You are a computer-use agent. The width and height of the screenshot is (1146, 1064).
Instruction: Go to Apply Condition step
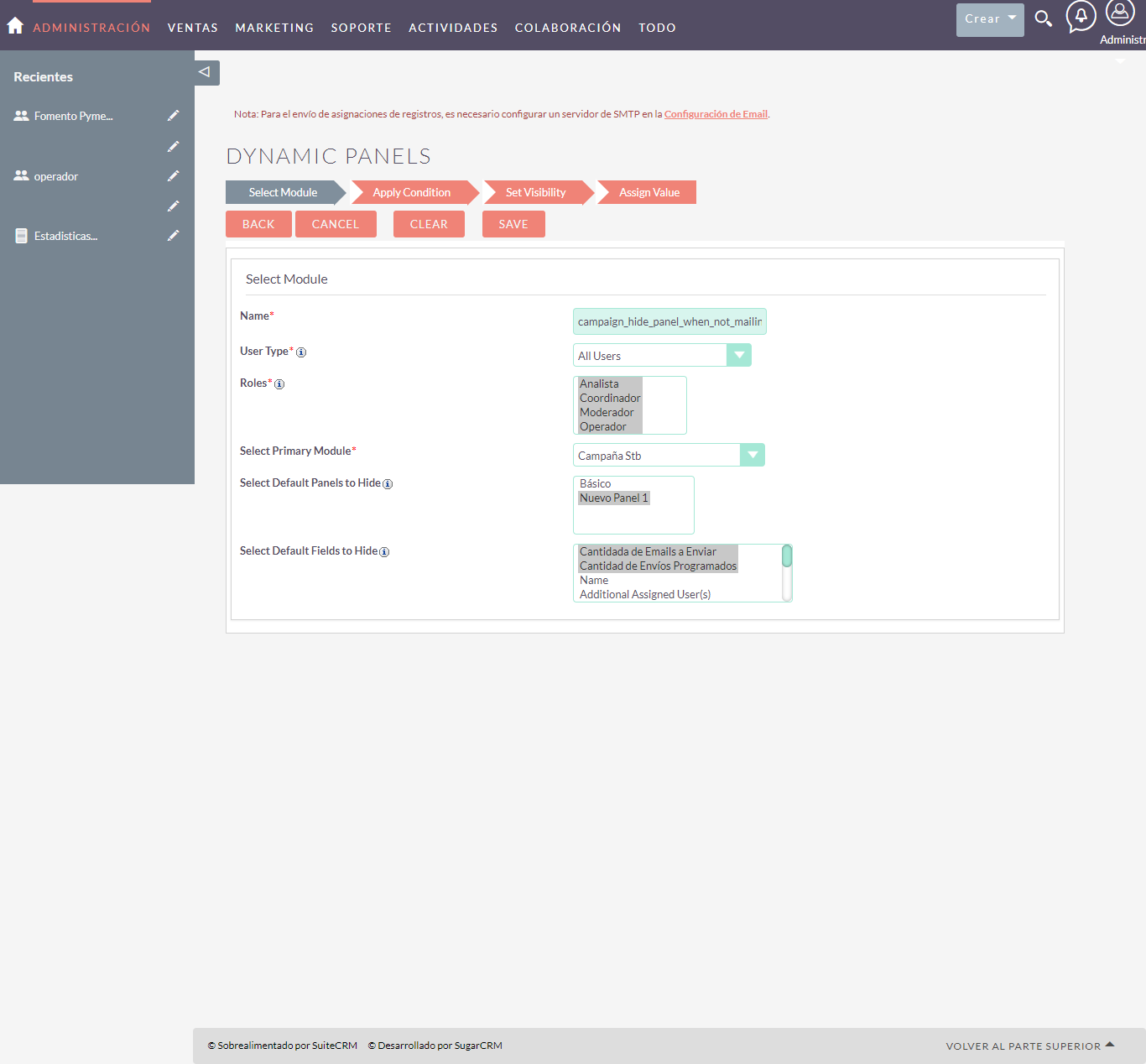pos(412,192)
